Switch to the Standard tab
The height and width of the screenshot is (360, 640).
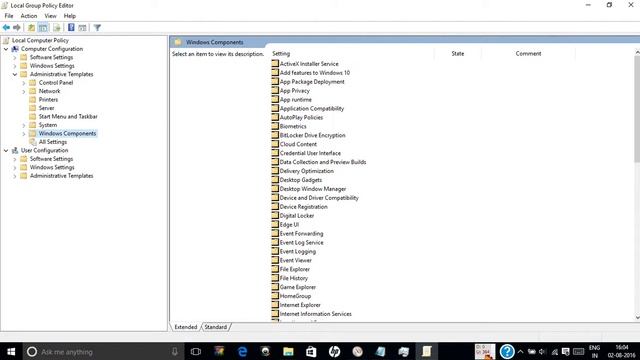click(216, 327)
